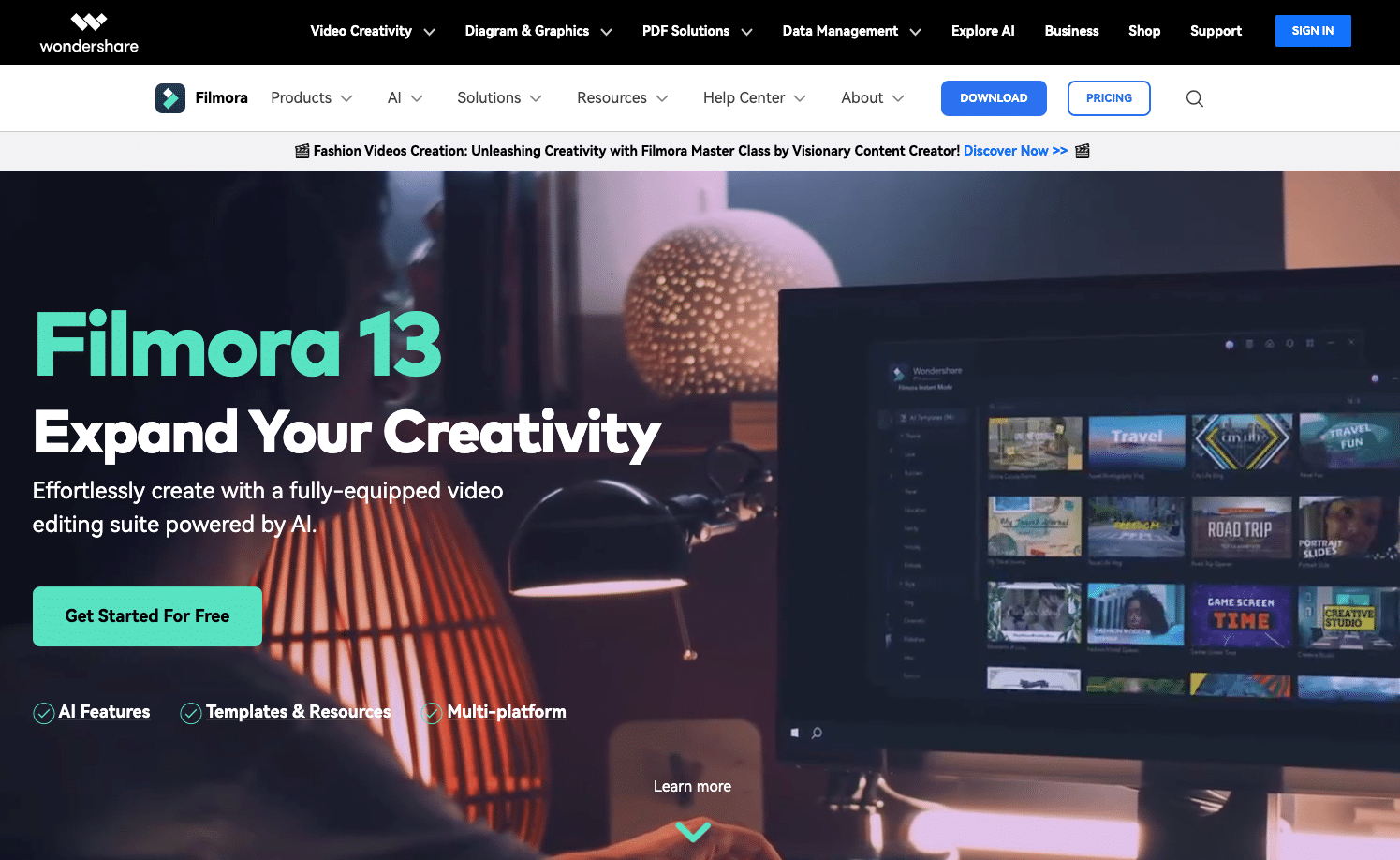Click the Travel template thumbnail
1400x860 pixels.
[x=1136, y=442]
